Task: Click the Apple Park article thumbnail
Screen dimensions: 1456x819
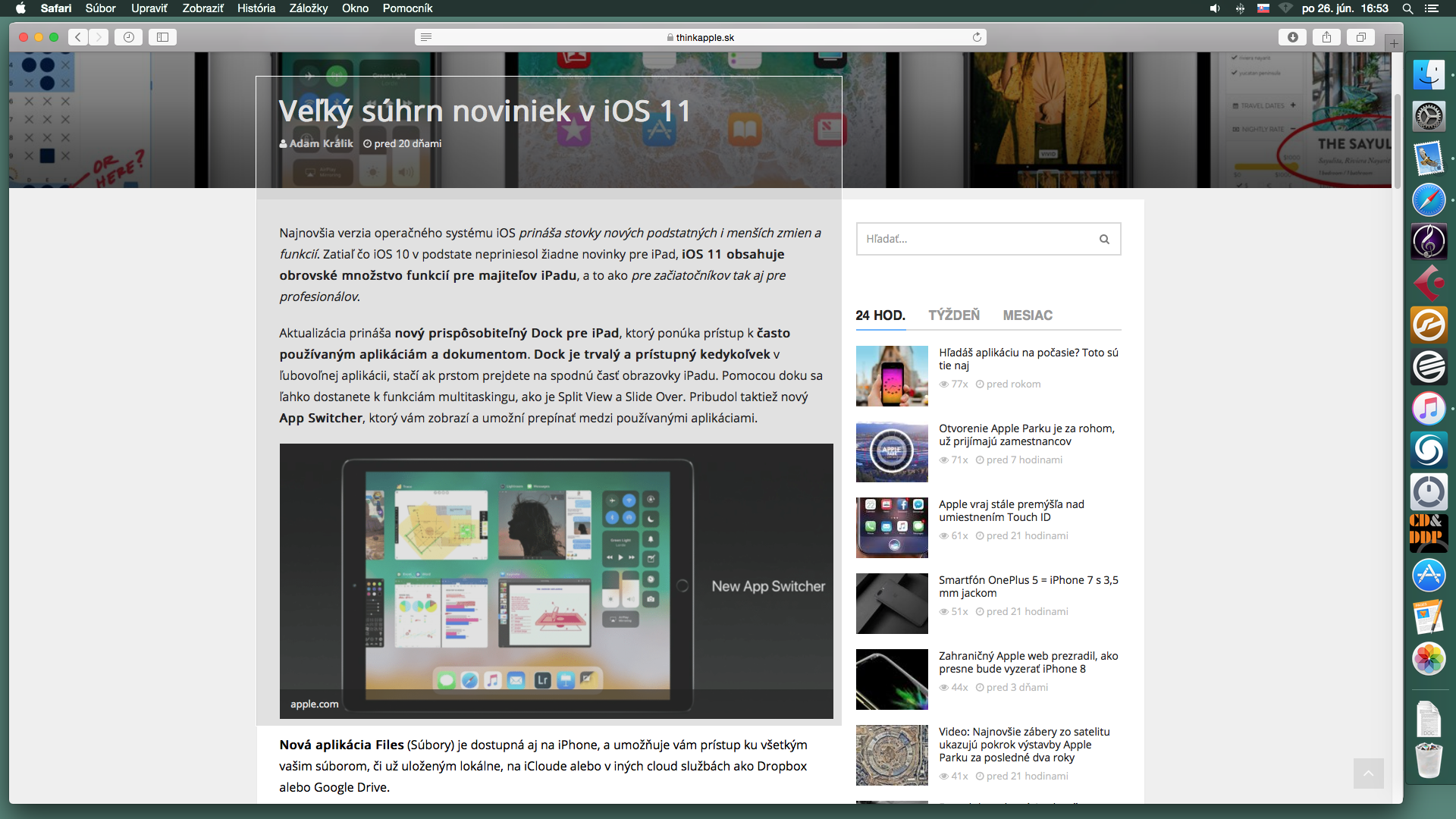Action: [892, 452]
